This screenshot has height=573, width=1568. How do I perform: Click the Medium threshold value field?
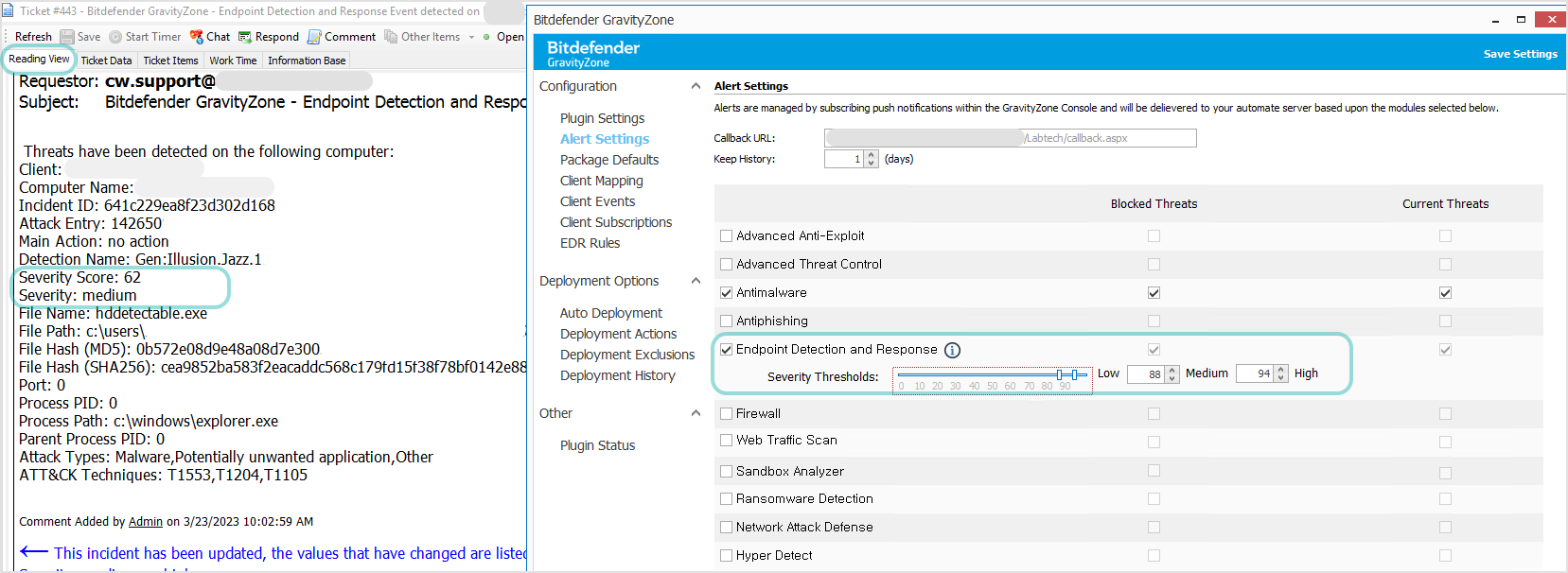point(1255,374)
